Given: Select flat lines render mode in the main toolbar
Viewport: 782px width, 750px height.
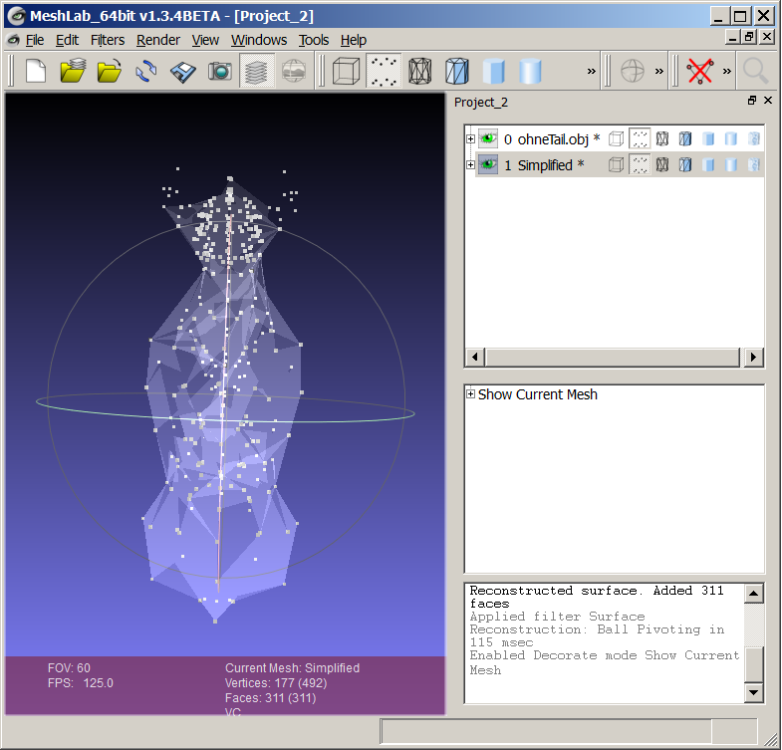Looking at the screenshot, I should click(x=494, y=71).
